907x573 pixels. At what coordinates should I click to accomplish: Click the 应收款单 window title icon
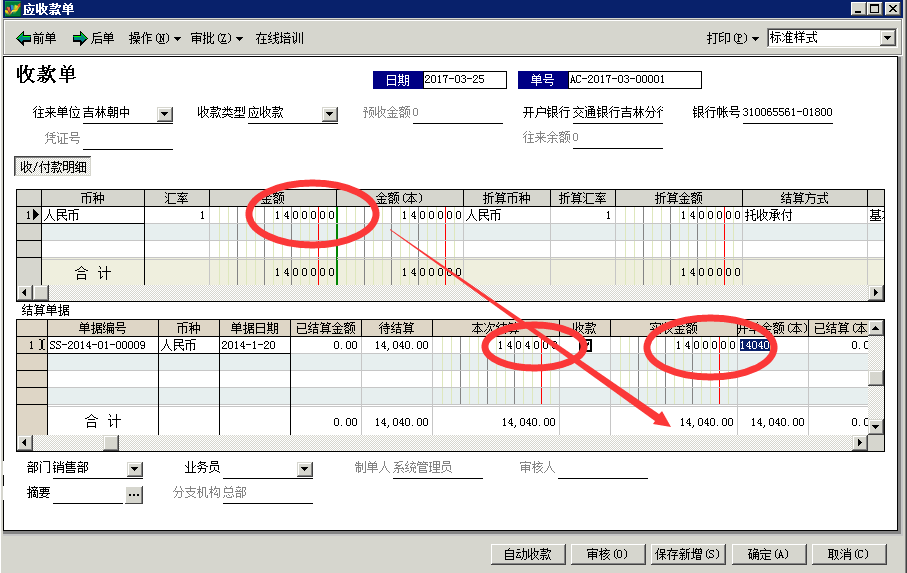click(x=12, y=9)
